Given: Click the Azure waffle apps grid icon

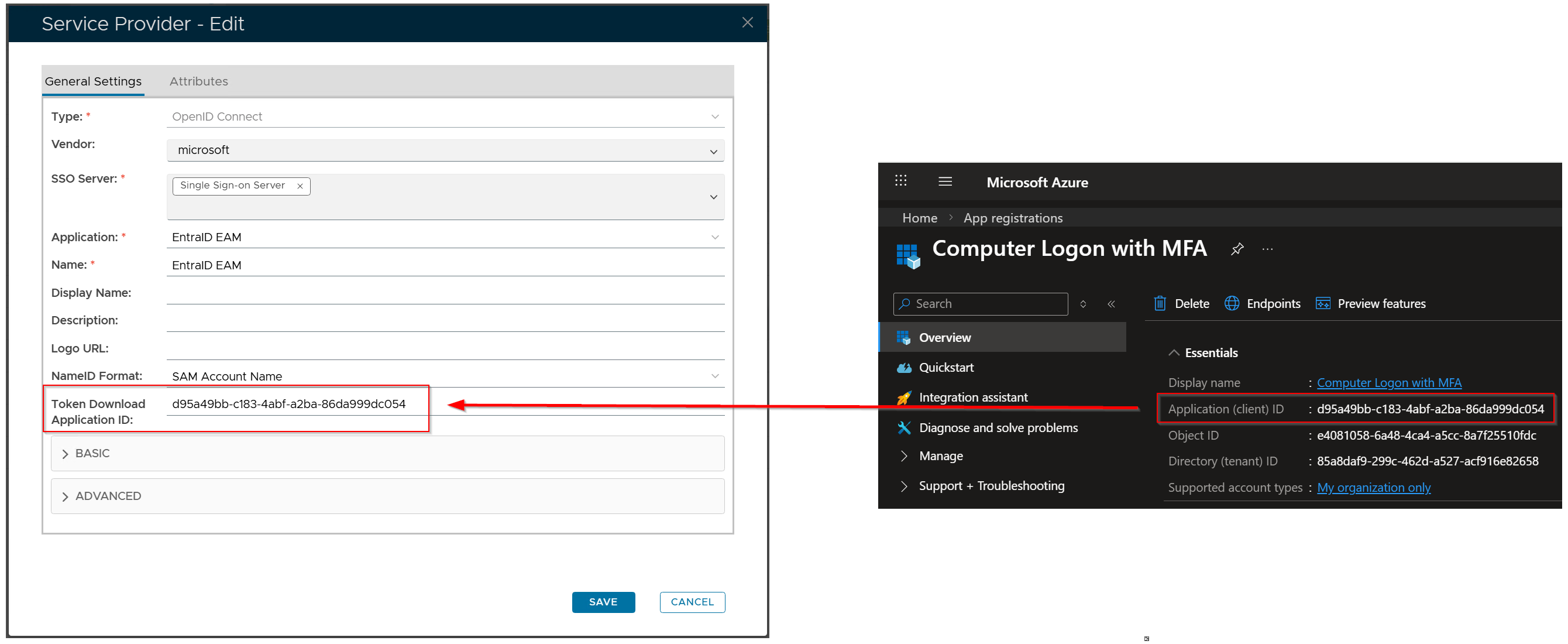Looking at the screenshot, I should [900, 181].
